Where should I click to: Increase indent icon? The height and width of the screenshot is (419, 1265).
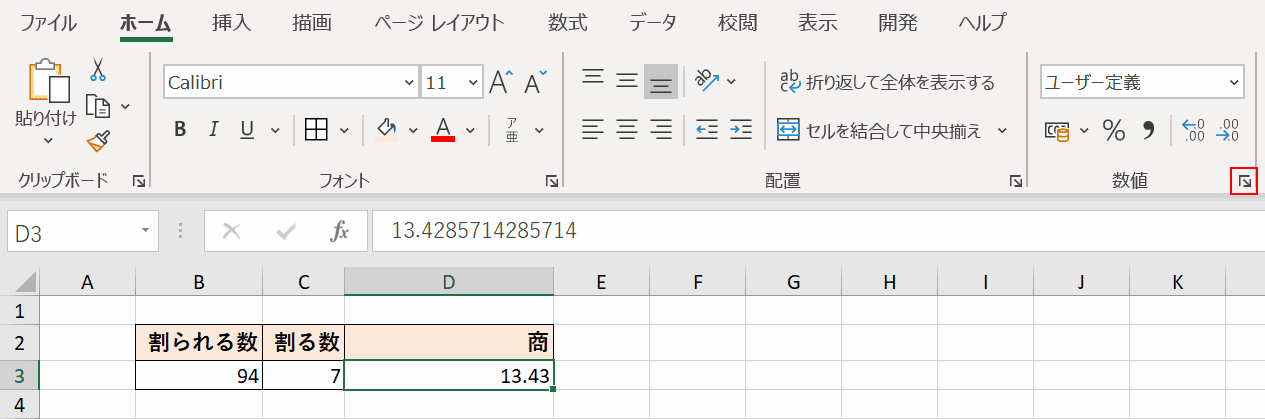[x=741, y=129]
